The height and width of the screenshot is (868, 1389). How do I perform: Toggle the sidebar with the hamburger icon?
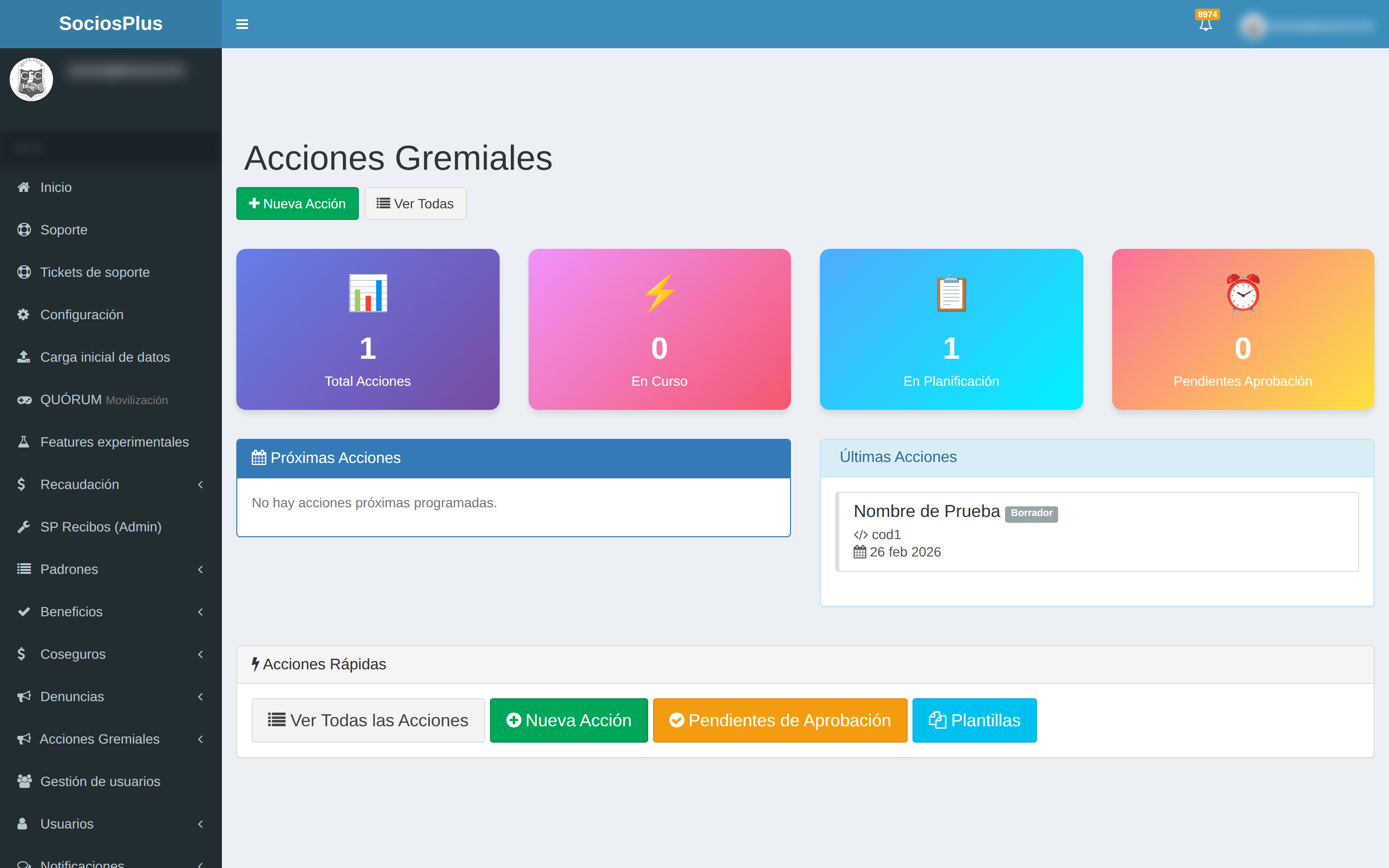[x=242, y=24]
